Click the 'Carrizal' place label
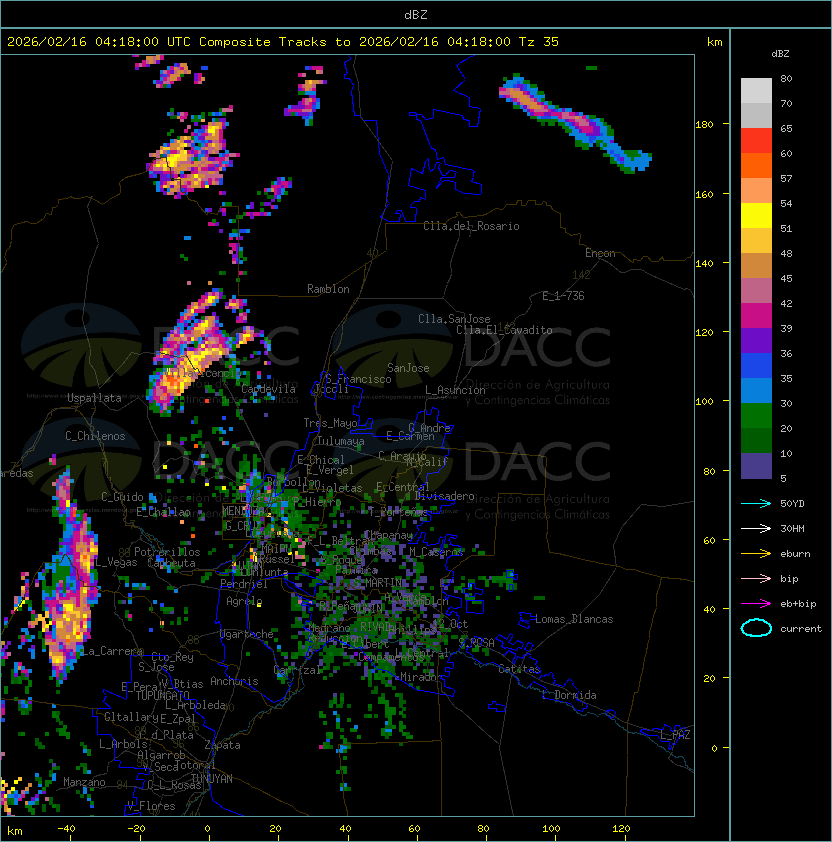832x842 pixels. 297,670
